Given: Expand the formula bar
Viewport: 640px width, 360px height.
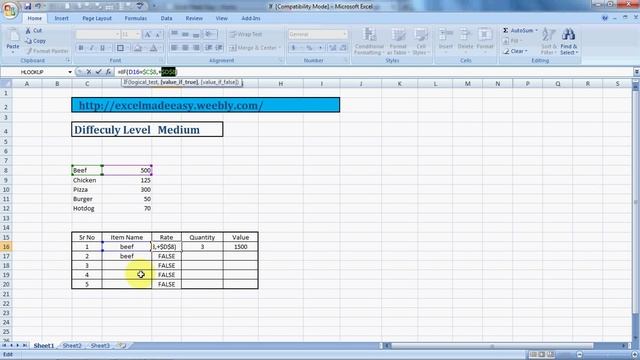Looking at the screenshot, I should [x=636, y=72].
